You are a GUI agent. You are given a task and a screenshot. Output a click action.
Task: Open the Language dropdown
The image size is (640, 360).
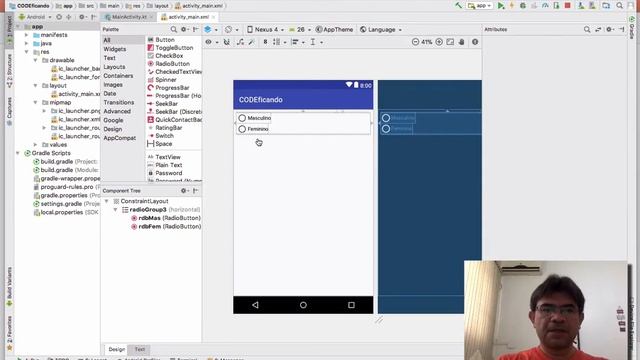[380, 29]
